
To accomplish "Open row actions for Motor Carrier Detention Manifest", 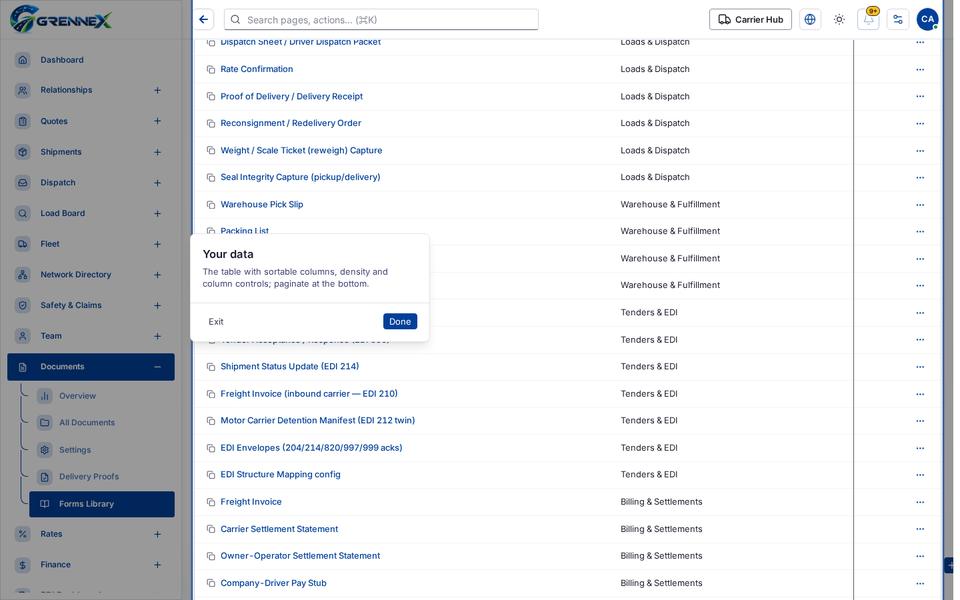I will click(920, 421).
